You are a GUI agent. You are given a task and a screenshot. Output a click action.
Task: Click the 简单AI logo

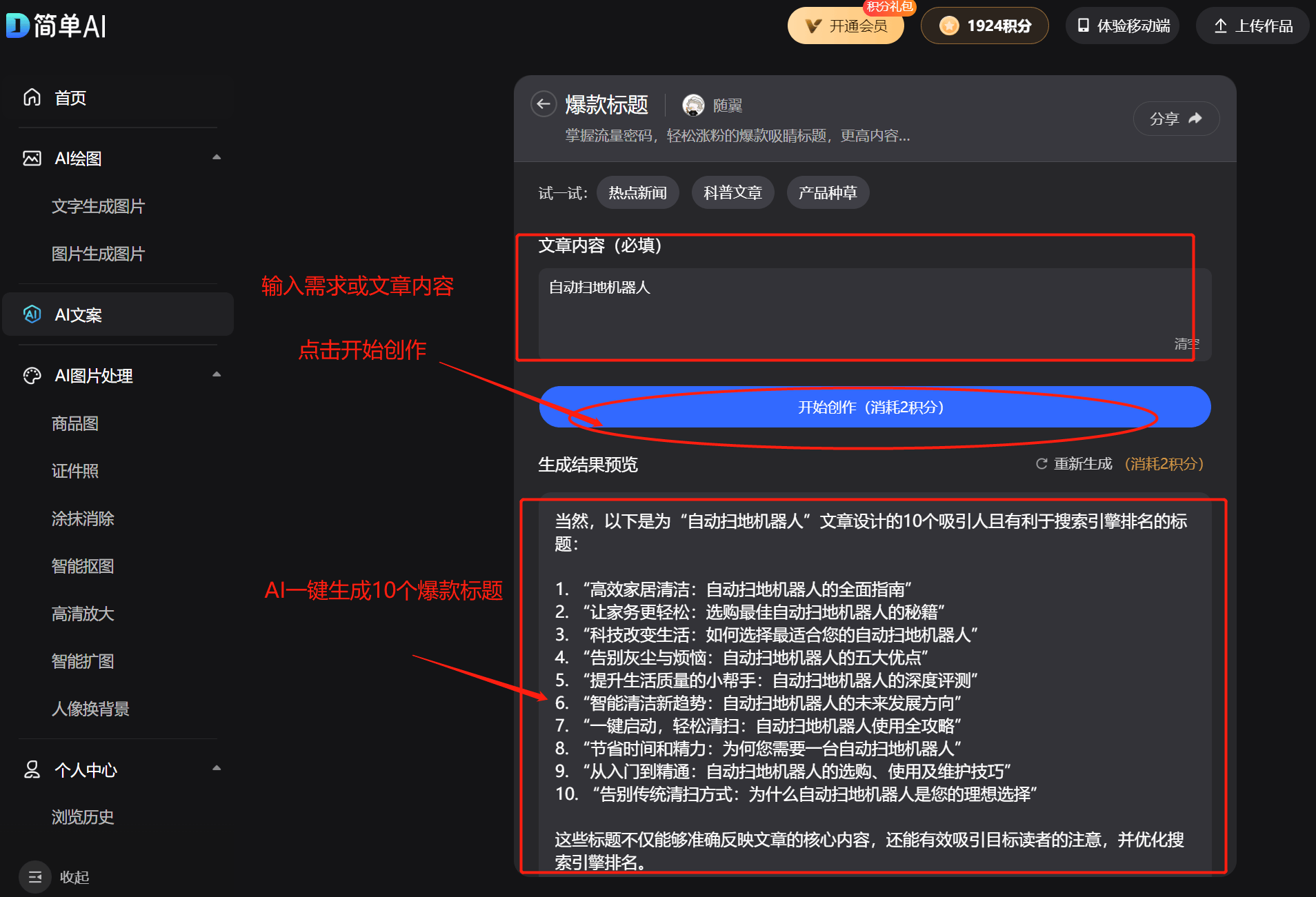tap(57, 26)
